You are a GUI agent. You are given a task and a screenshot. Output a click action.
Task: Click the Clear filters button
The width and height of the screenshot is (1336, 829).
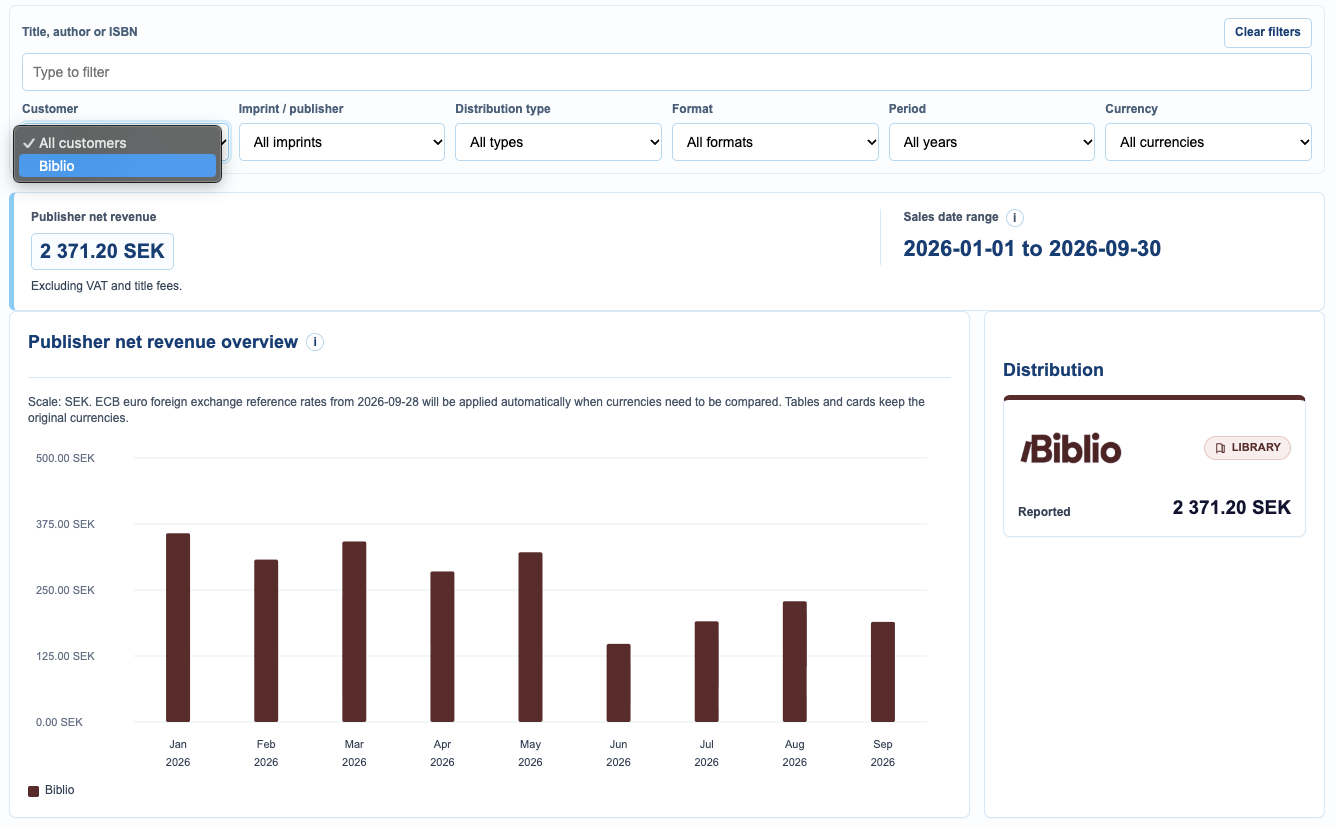coord(1267,32)
